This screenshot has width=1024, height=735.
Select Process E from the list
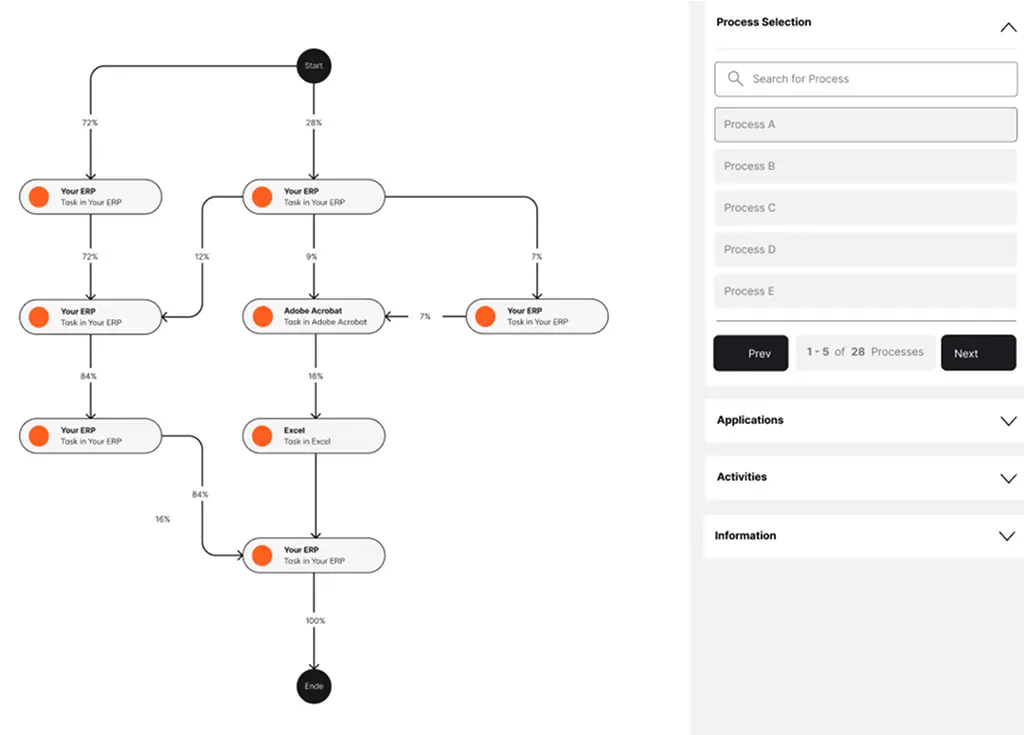coord(865,291)
